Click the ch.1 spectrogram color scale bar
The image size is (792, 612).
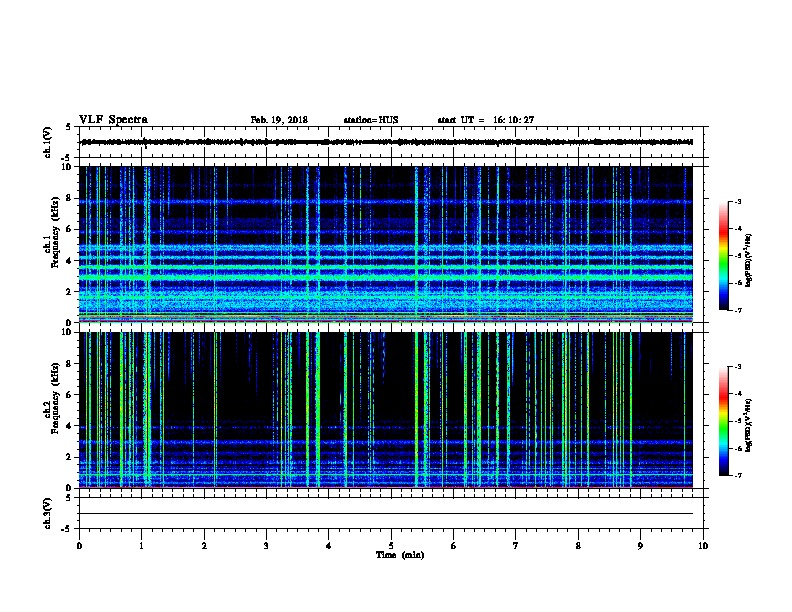(723, 256)
